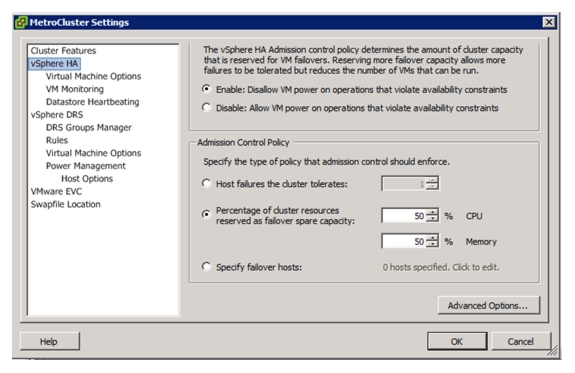
Task: Select Enable admission control radio button
Action: 206,89
